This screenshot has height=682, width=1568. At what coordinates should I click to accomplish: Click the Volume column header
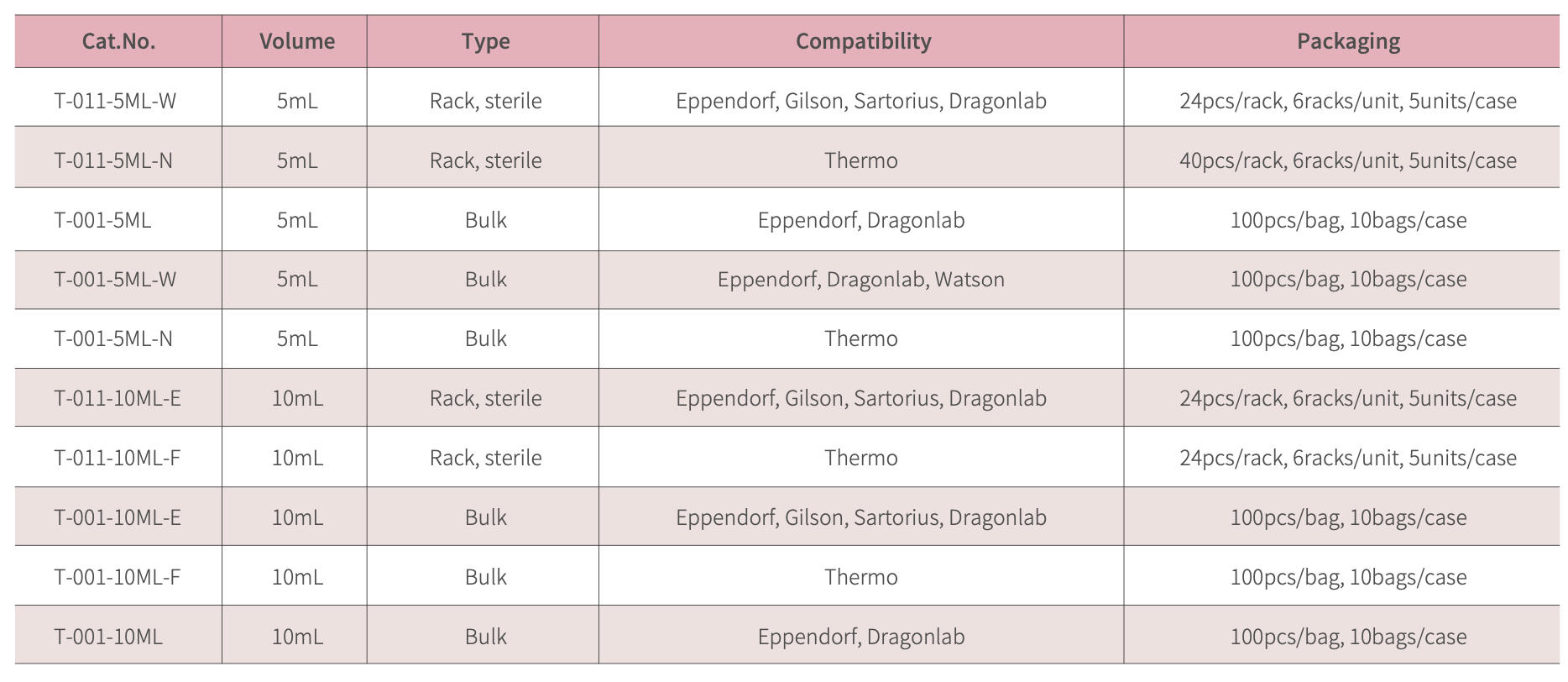[296, 41]
